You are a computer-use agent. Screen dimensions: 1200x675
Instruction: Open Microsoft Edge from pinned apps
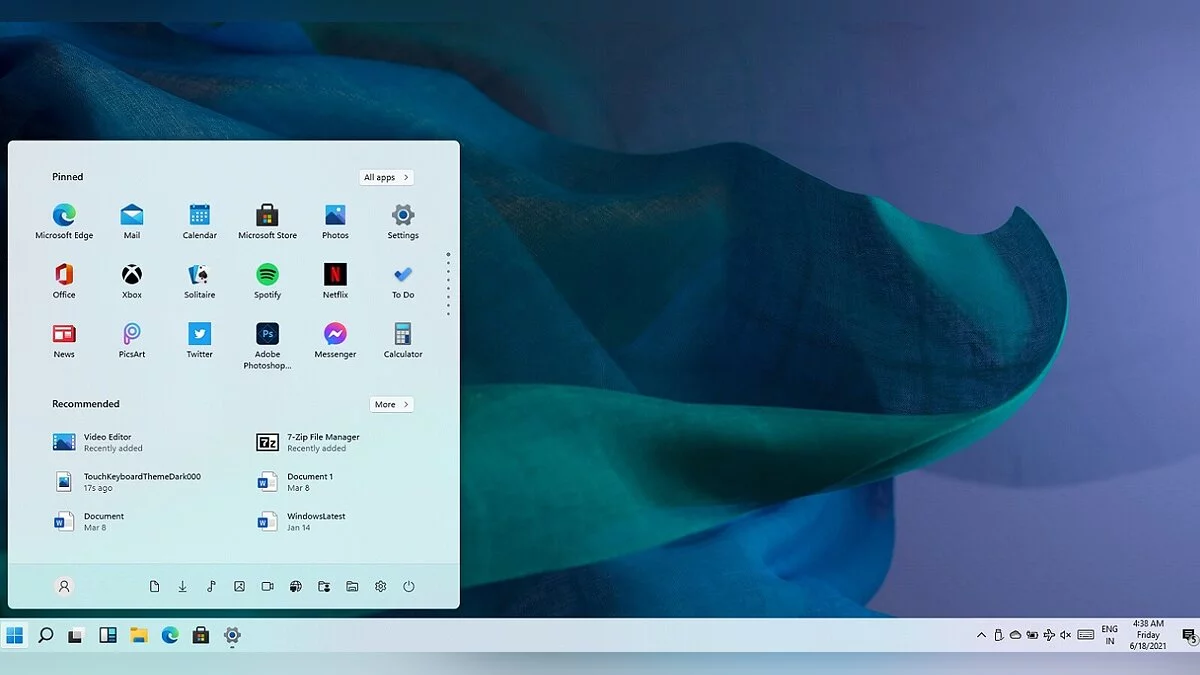64,216
